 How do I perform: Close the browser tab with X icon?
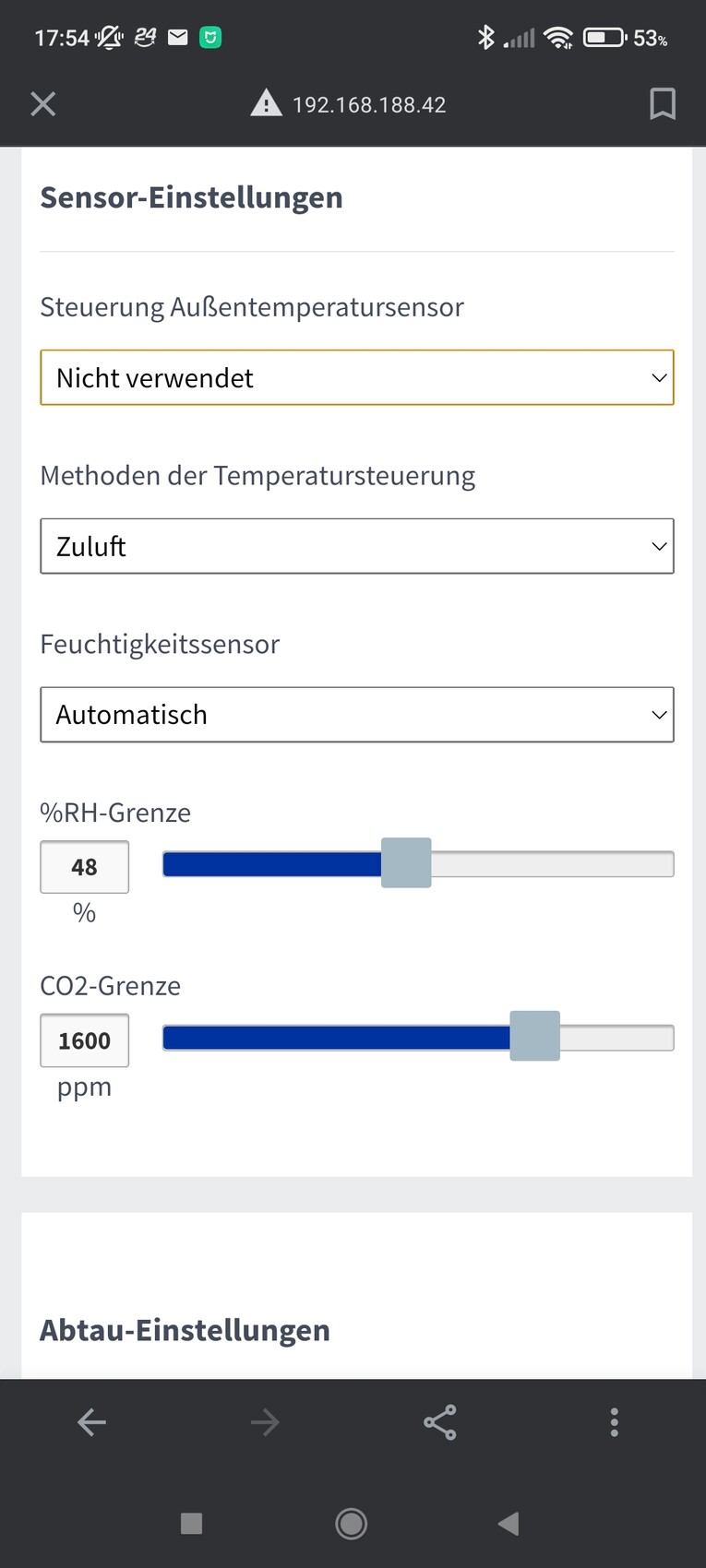[x=43, y=104]
